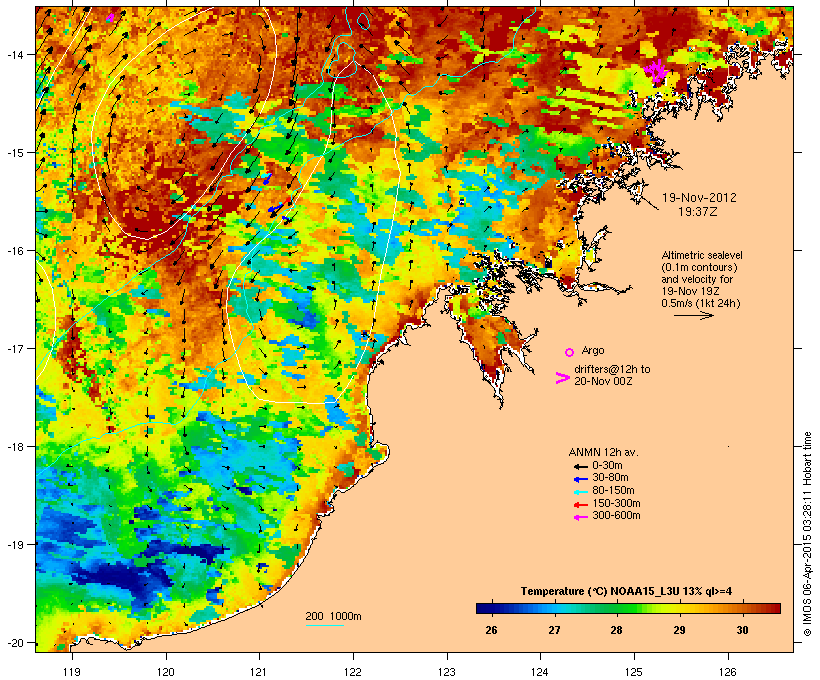Click the red 150-300m legend arrow
Image resolution: width=820 pixels, height=680 pixels.
(x=580, y=504)
